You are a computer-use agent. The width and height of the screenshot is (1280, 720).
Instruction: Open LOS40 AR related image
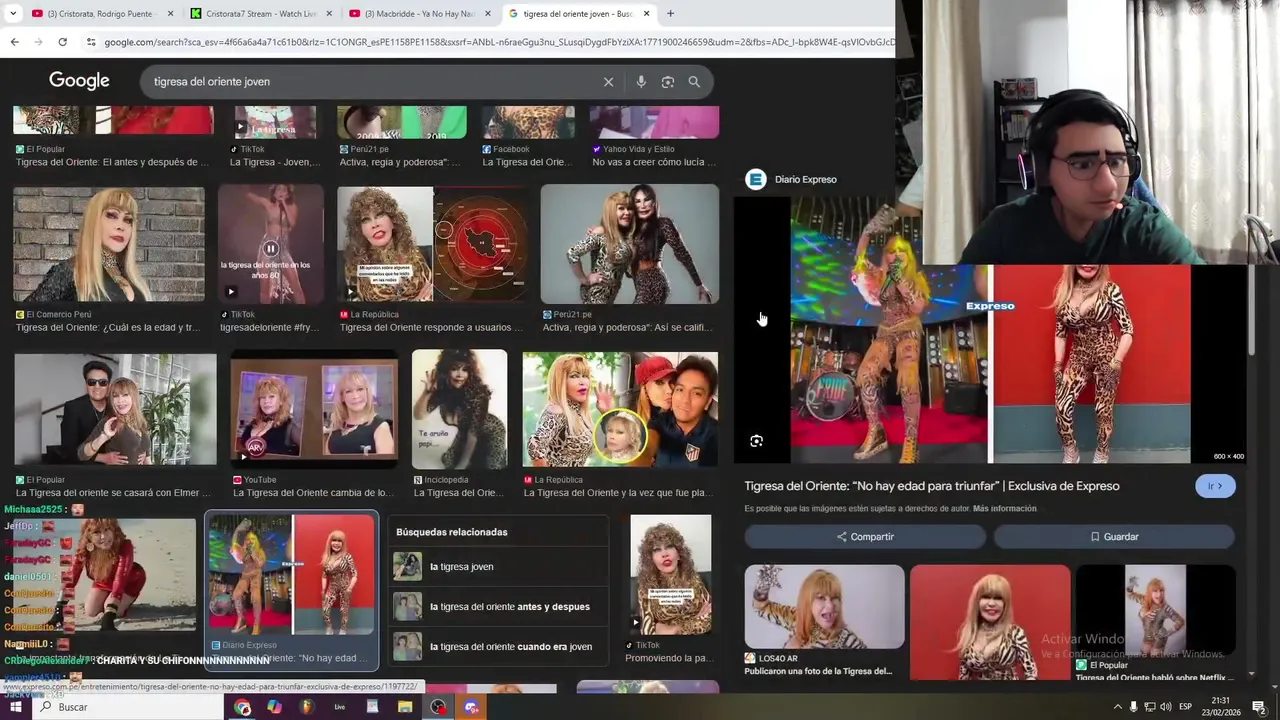tap(824, 607)
